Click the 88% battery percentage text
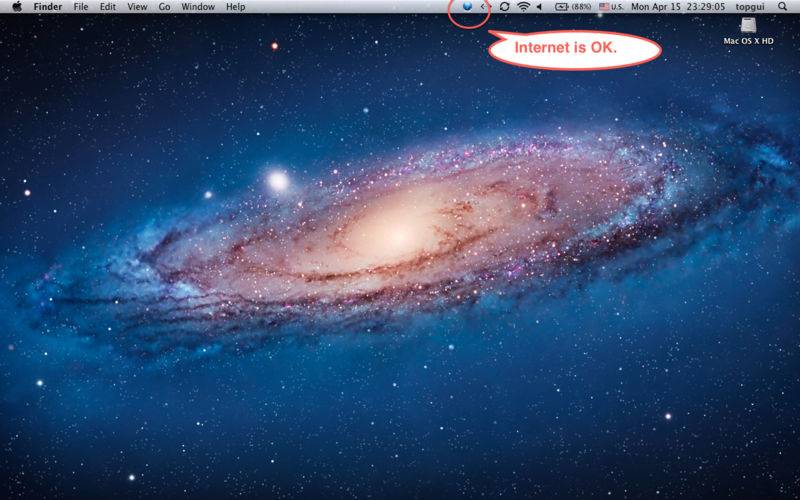This screenshot has width=800, height=500. [x=582, y=7]
